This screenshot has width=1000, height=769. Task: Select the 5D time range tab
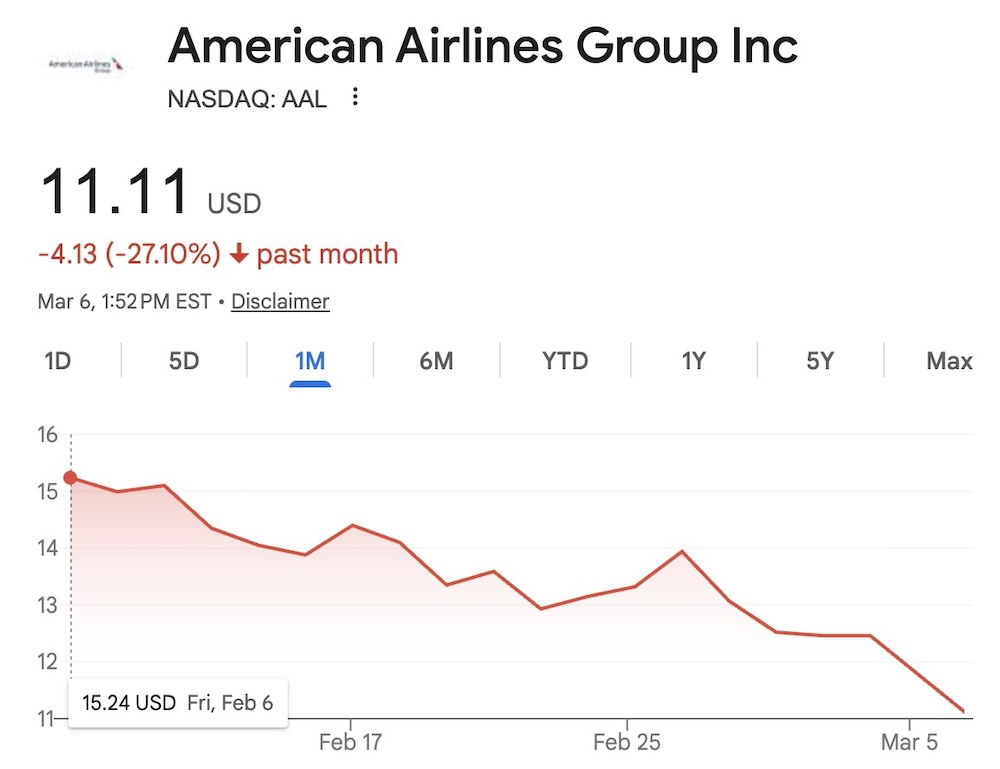click(x=184, y=361)
